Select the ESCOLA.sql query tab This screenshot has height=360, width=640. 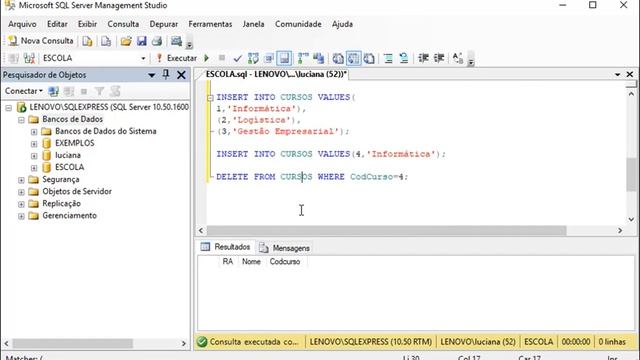(x=276, y=74)
